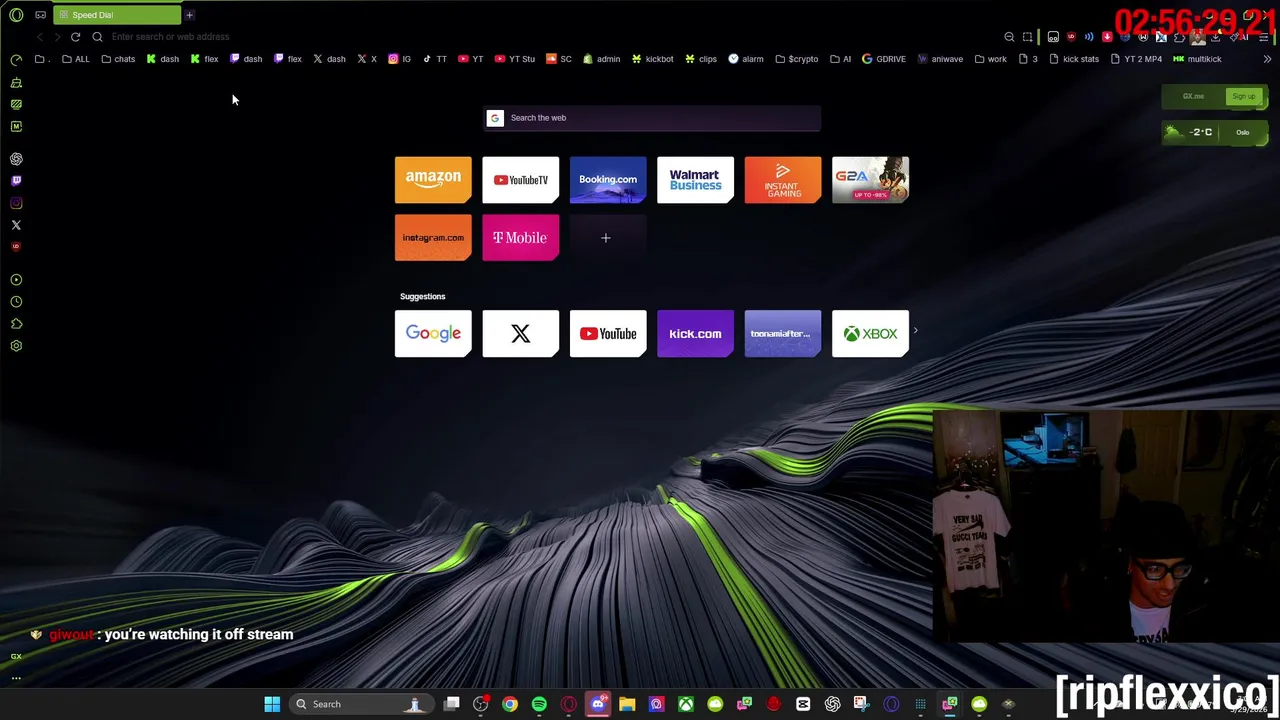
Task: Open the YT Stu bookmark
Action: [514, 59]
